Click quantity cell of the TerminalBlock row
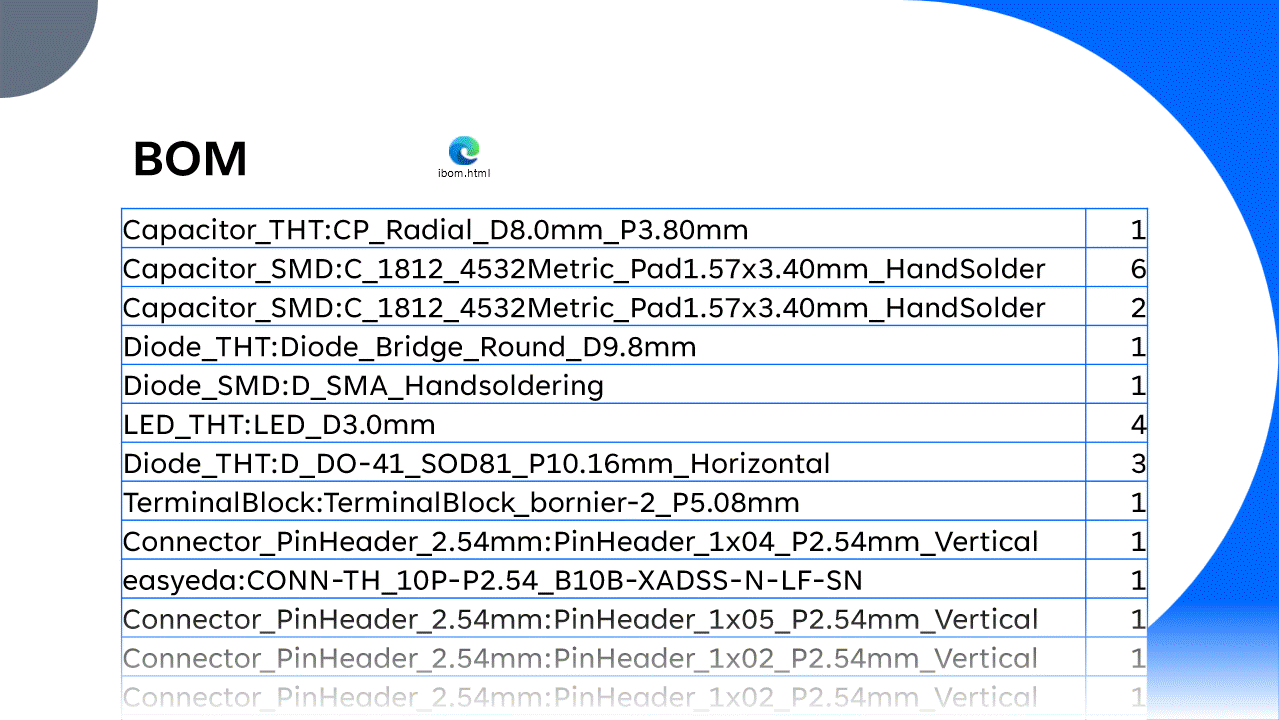1279x720 pixels. [1116, 503]
